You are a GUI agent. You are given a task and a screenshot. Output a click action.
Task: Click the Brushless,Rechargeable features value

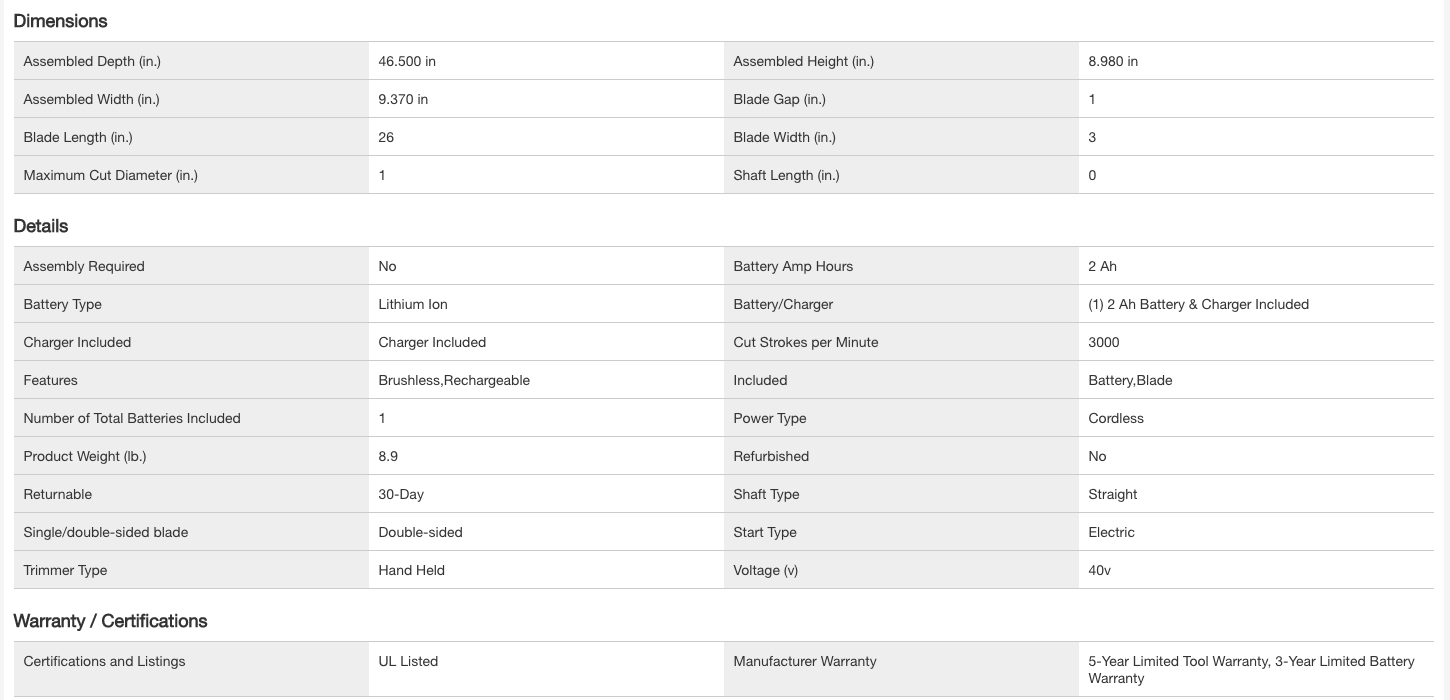coord(454,380)
